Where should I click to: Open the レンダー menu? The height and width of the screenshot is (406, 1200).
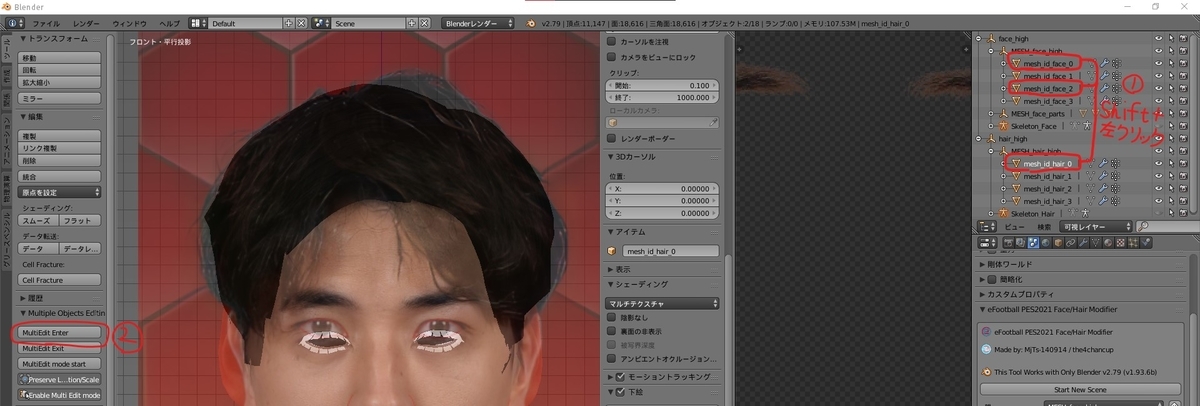point(86,22)
